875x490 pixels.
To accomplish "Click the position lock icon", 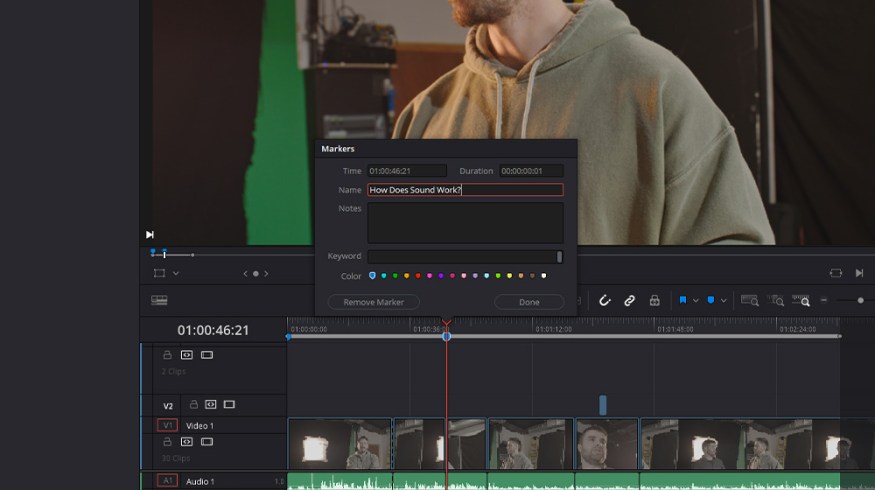I will (654, 300).
